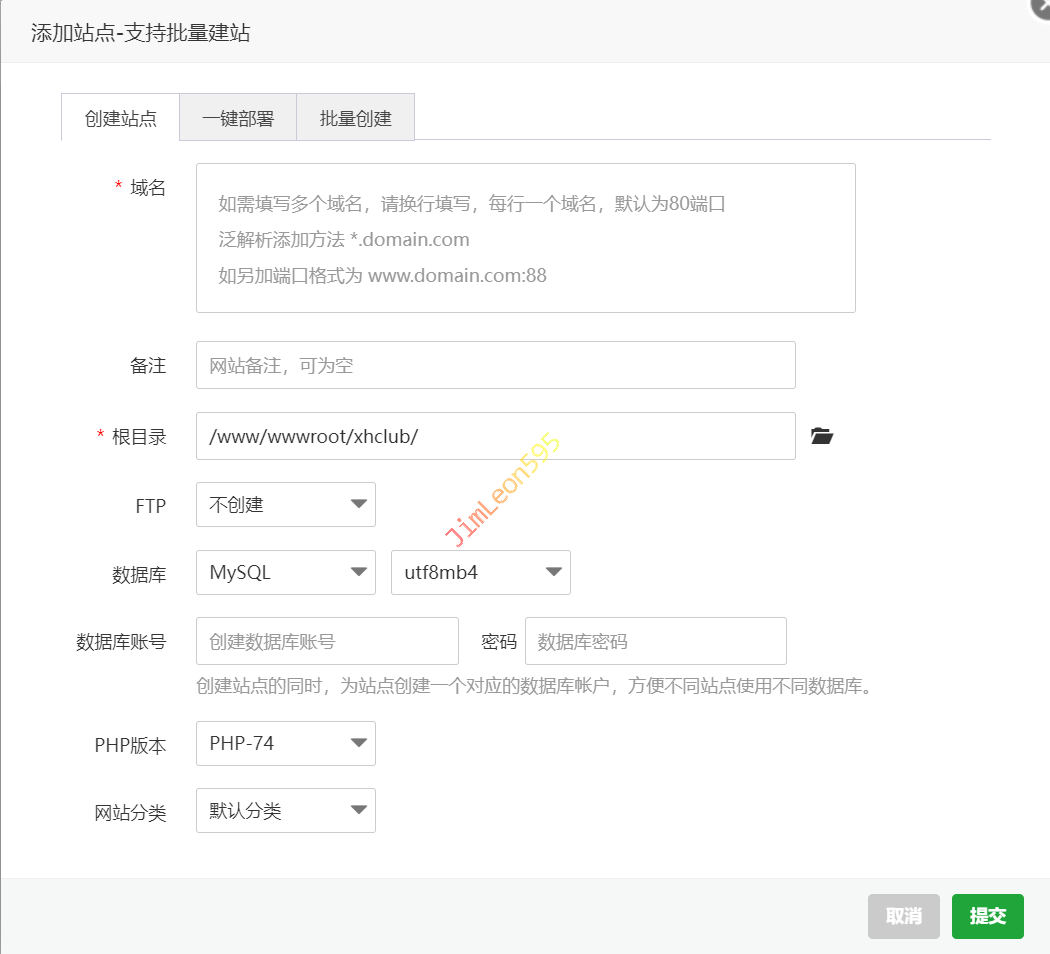Image resolution: width=1050 pixels, height=954 pixels.
Task: Click the 数据库密码 password field
Action: (x=655, y=641)
